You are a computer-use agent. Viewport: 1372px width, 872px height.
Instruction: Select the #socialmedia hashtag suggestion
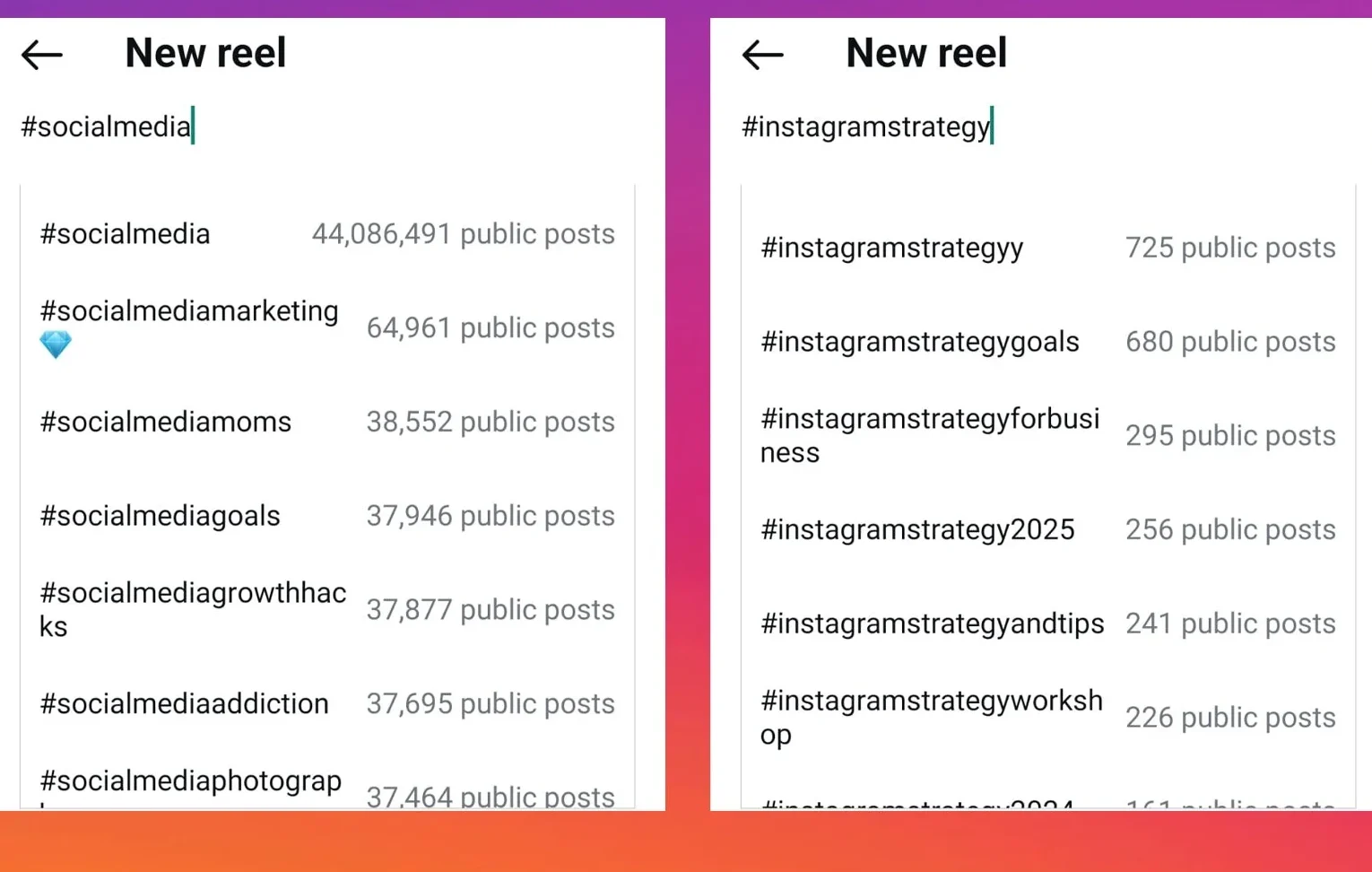(327, 234)
